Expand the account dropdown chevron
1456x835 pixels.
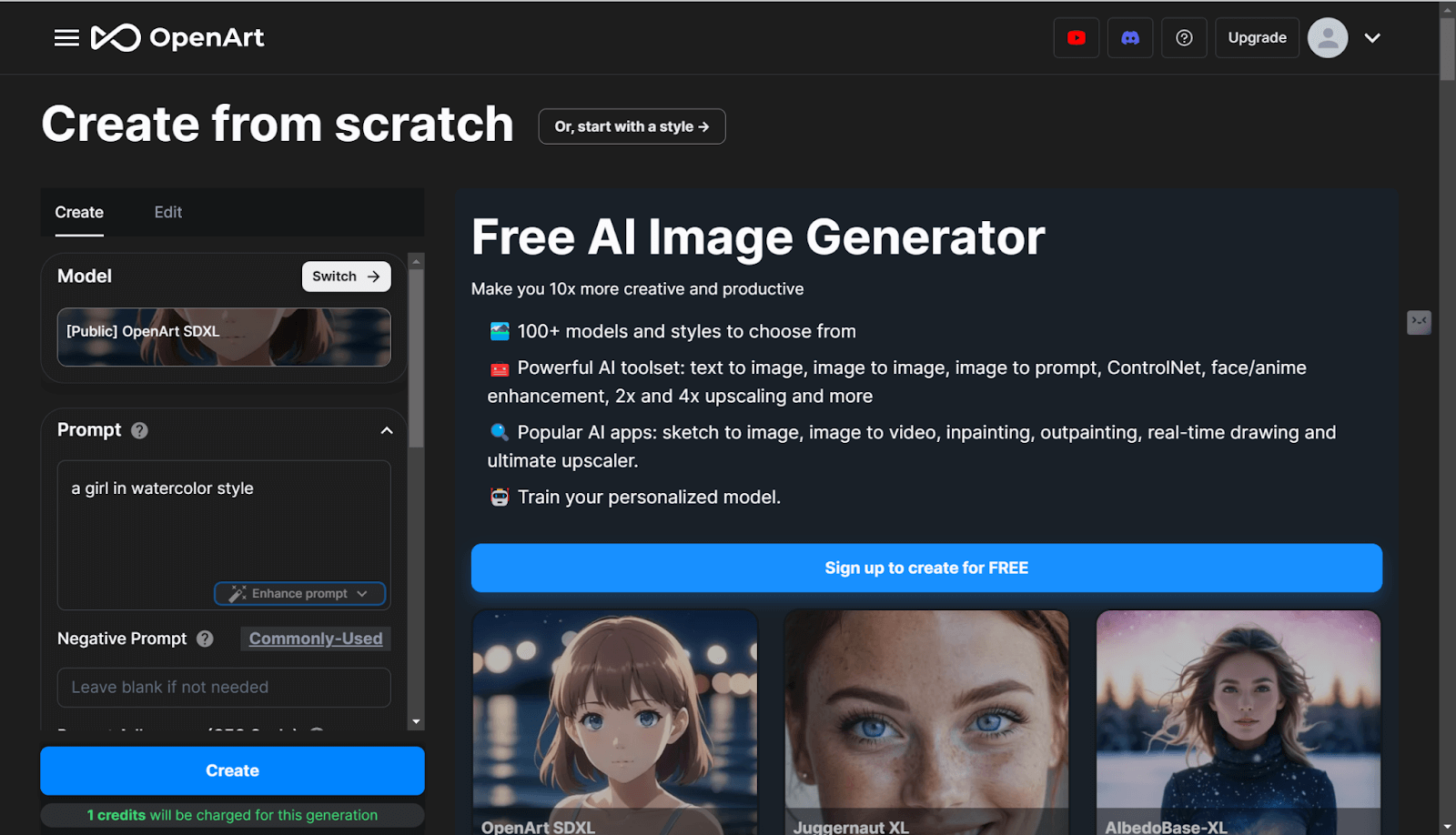(x=1372, y=37)
